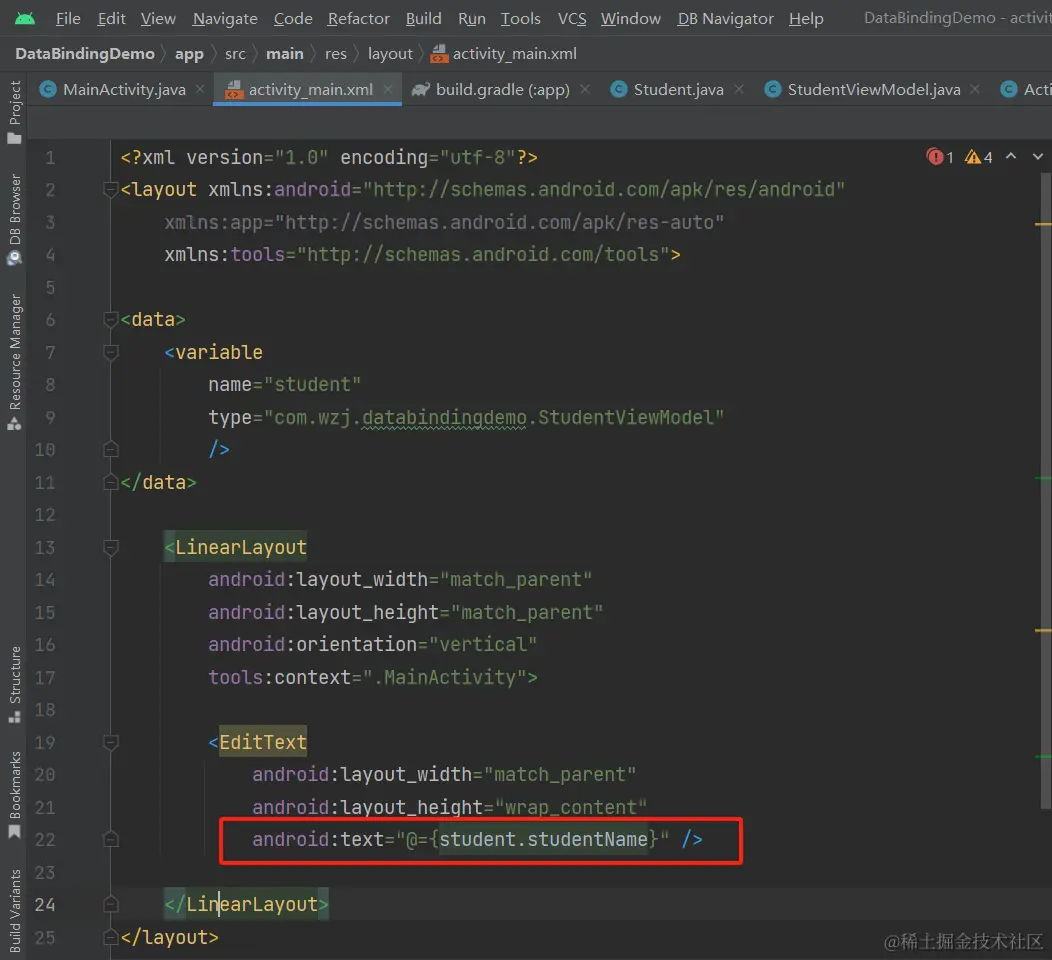Open the Tools menu
Screen dimensions: 1052x960
point(521,19)
